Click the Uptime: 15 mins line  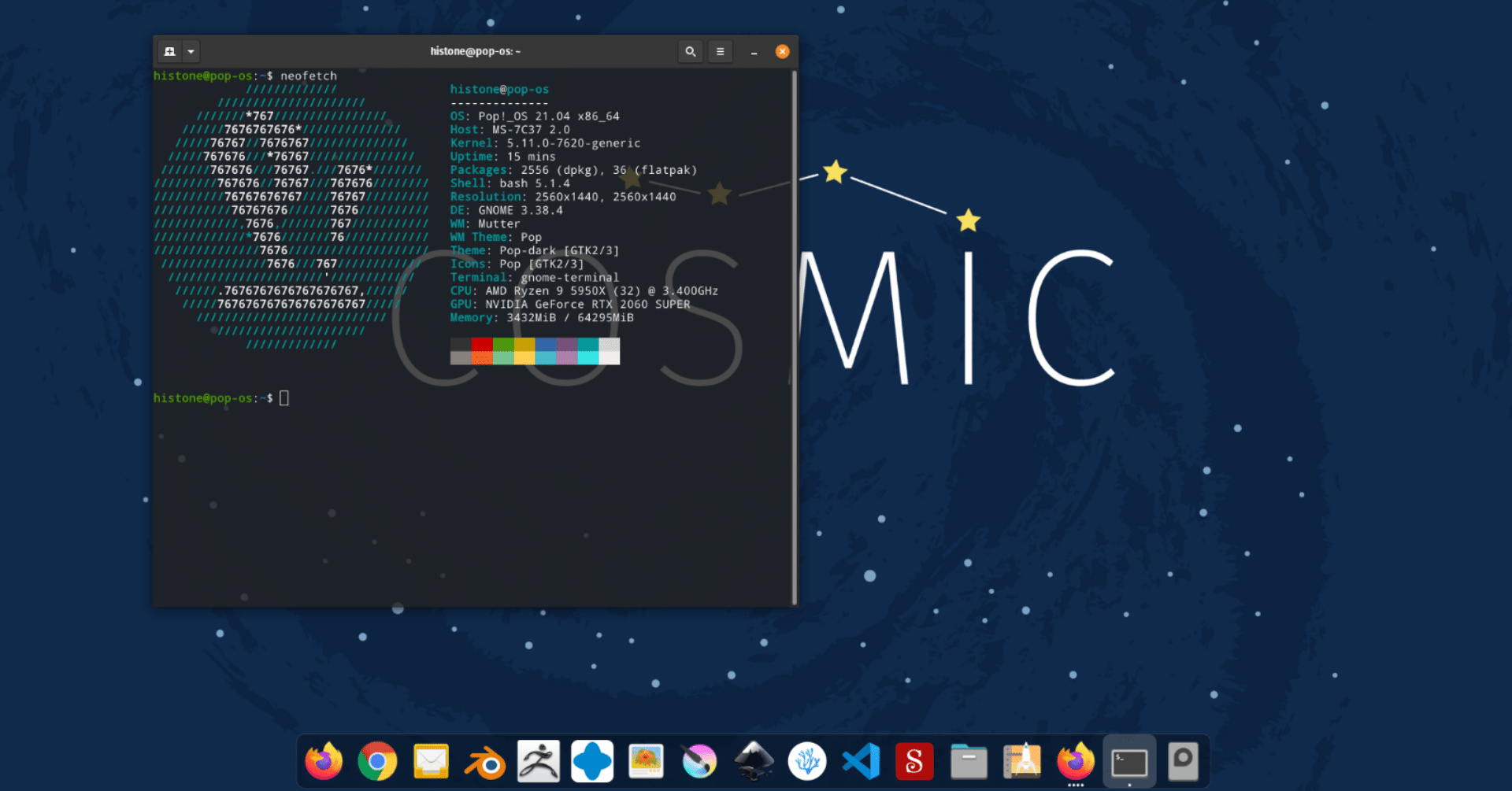(502, 157)
